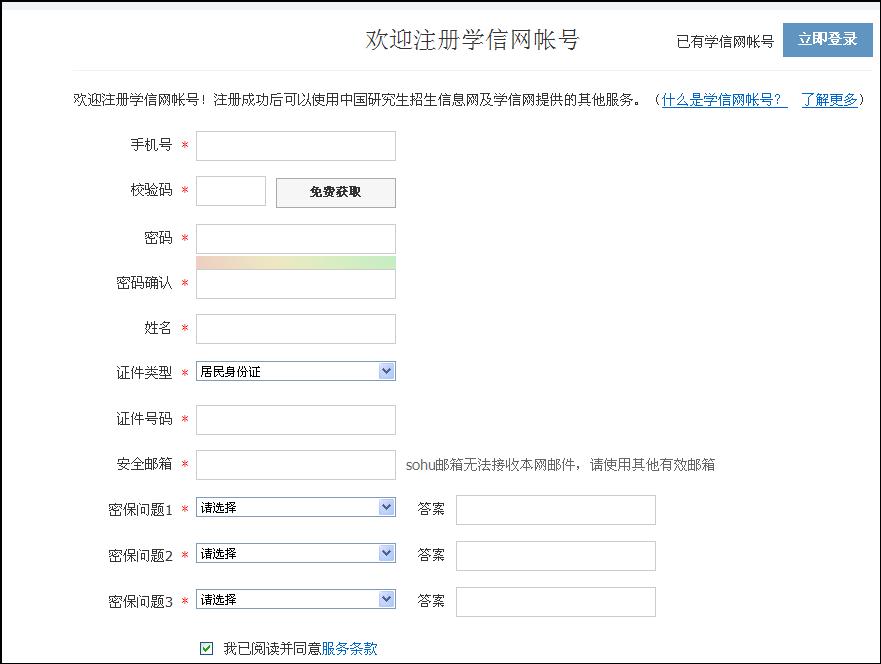881x664 pixels.
Task: Click the 姓名 name input box
Action: [296, 329]
